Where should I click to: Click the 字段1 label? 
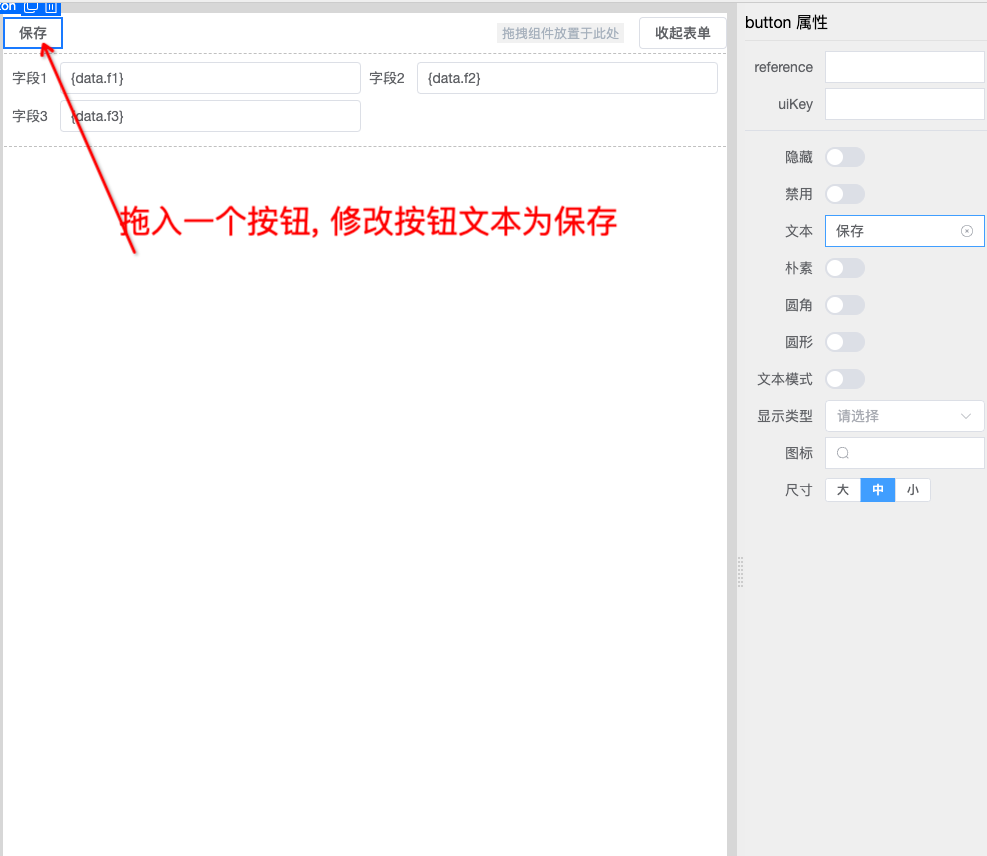click(30, 78)
